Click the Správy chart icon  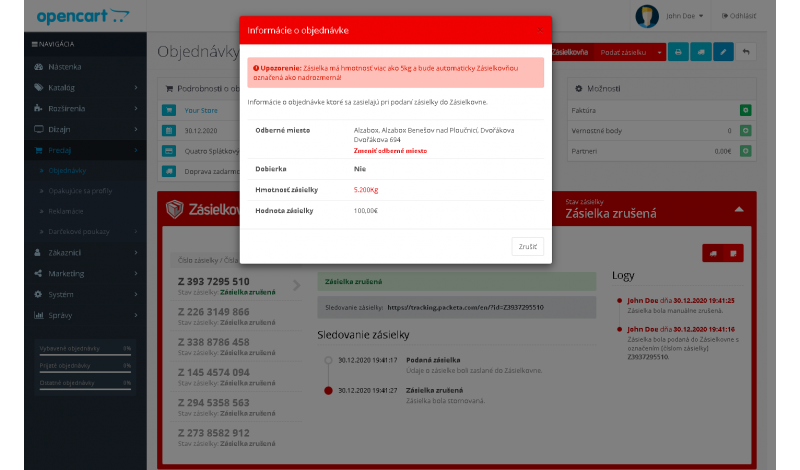point(38,315)
